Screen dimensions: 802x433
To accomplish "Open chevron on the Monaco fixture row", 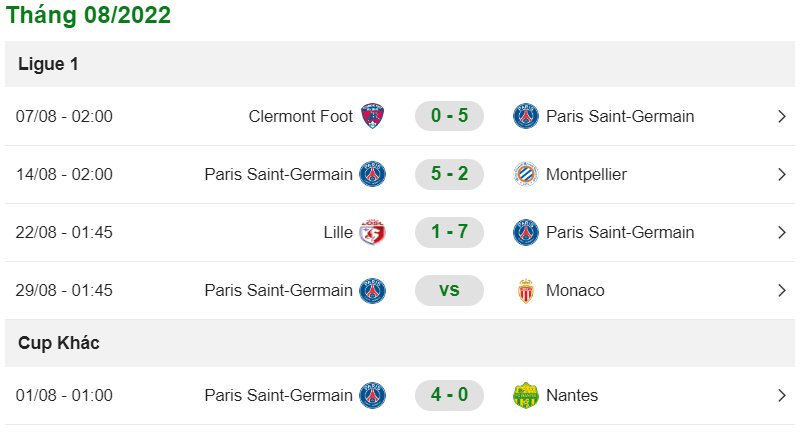I will click(x=782, y=291).
